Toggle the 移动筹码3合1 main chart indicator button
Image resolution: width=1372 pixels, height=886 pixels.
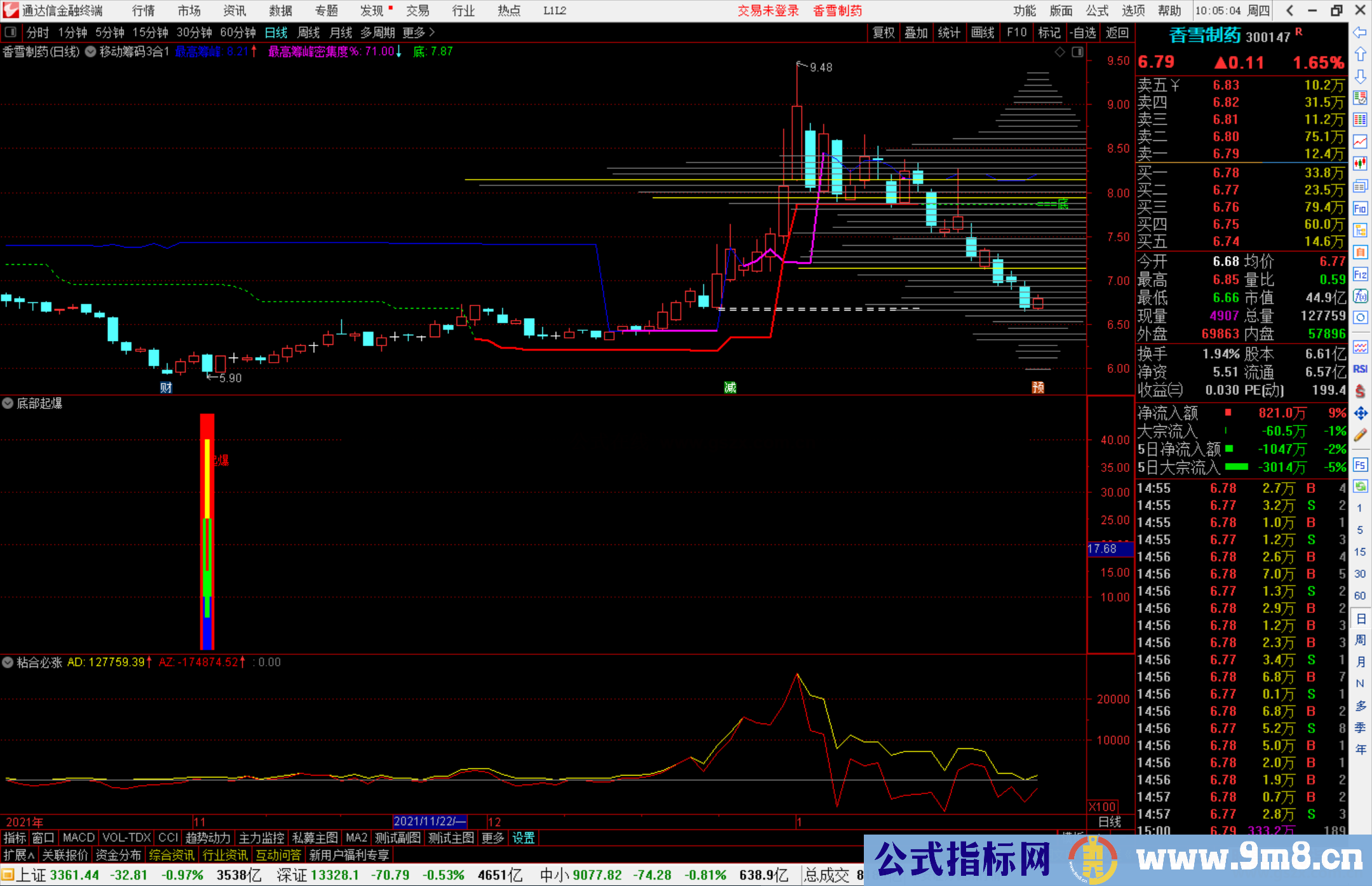[90, 51]
